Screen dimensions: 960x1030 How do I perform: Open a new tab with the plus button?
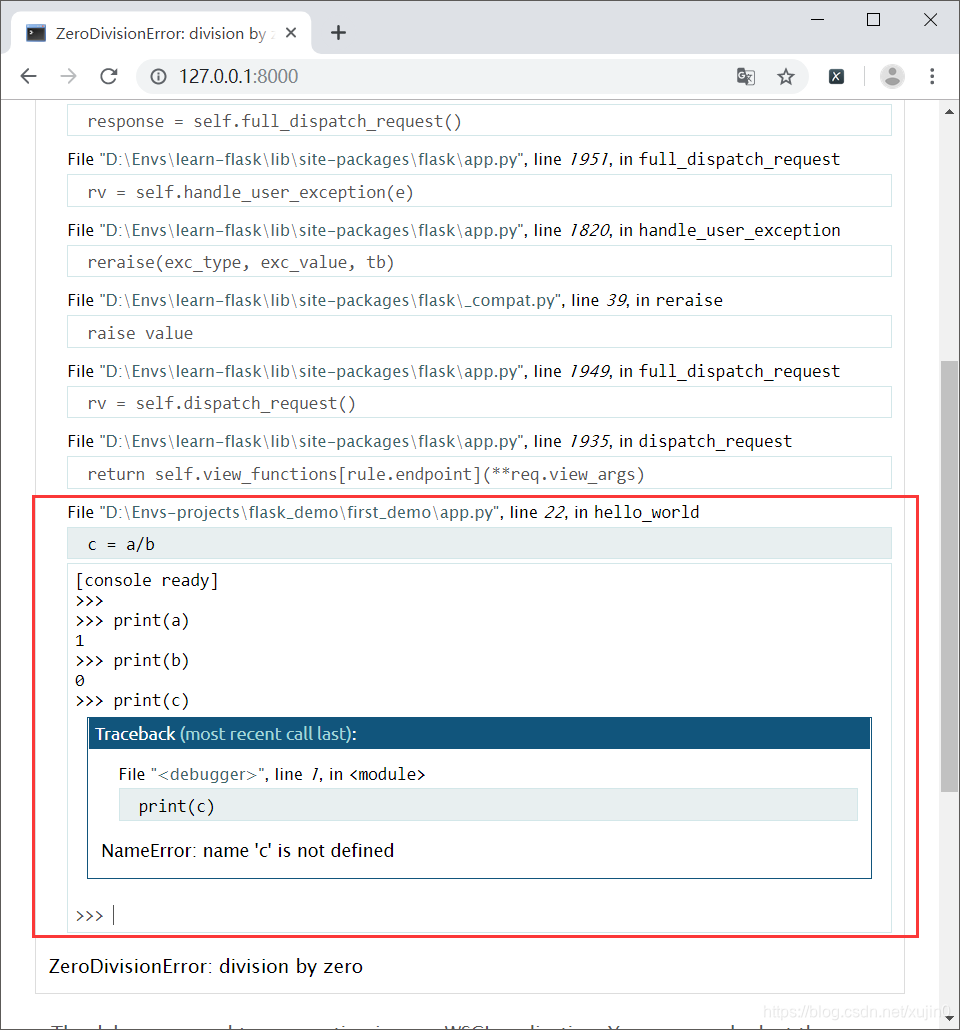click(x=338, y=33)
